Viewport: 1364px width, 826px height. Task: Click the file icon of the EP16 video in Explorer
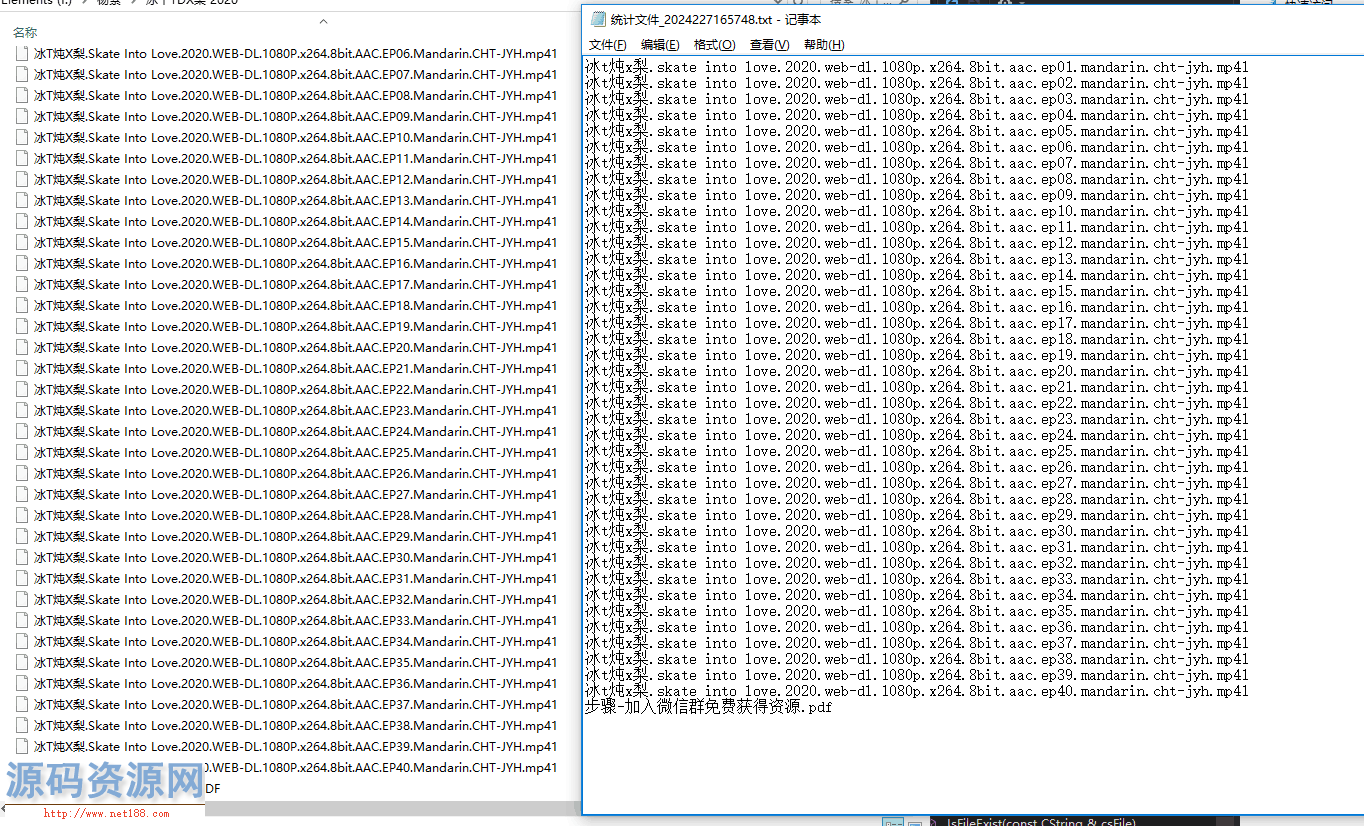point(22,263)
